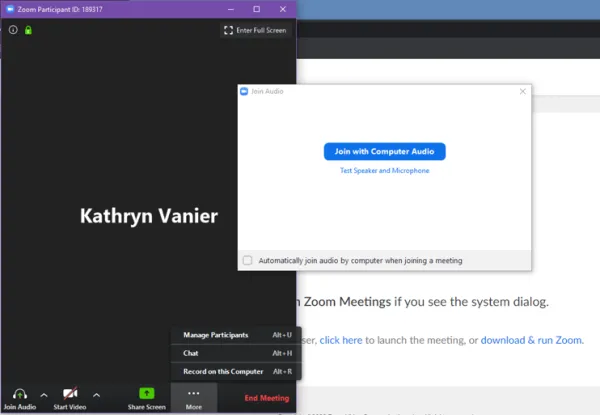Open Chat from the More menu

(236, 353)
